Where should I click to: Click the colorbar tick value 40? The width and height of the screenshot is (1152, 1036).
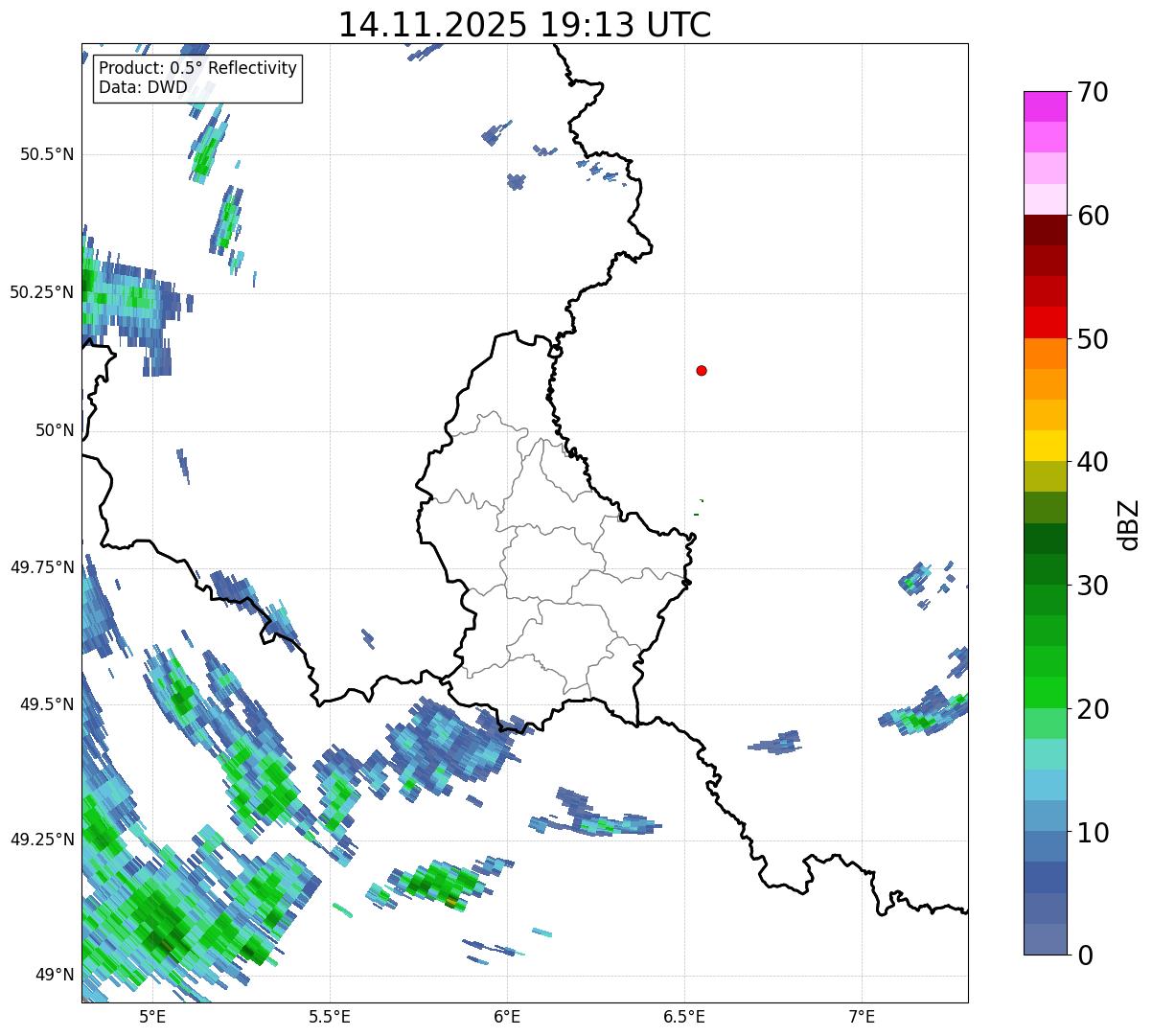(x=1093, y=462)
